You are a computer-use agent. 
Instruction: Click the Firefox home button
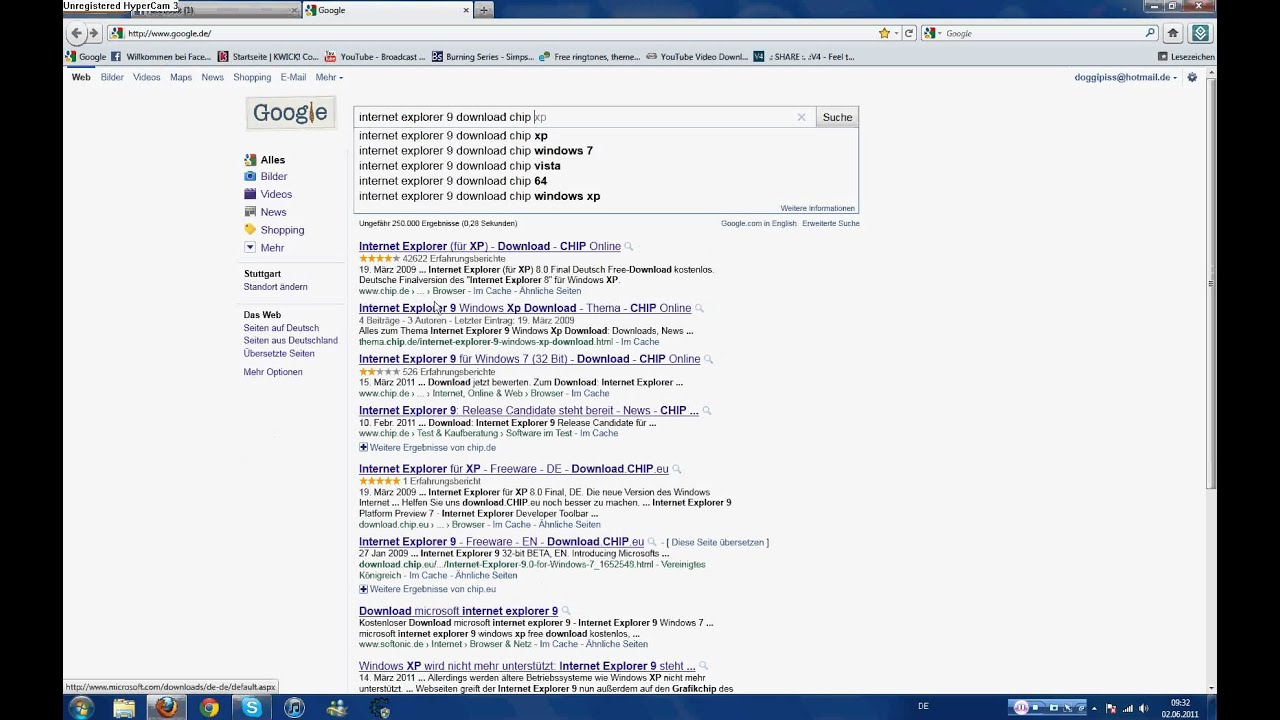click(x=1173, y=33)
